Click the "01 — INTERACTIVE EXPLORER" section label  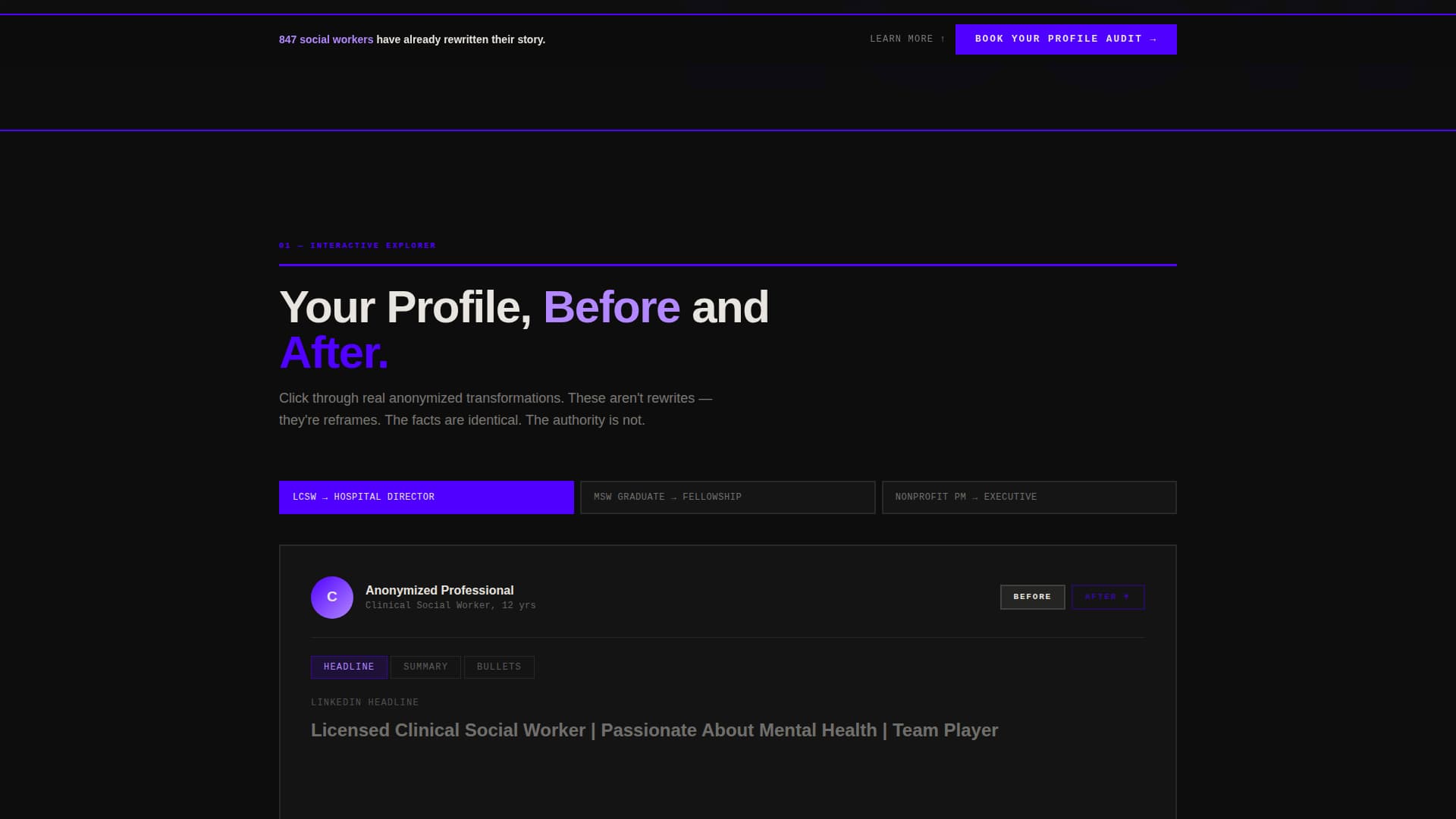tap(357, 245)
